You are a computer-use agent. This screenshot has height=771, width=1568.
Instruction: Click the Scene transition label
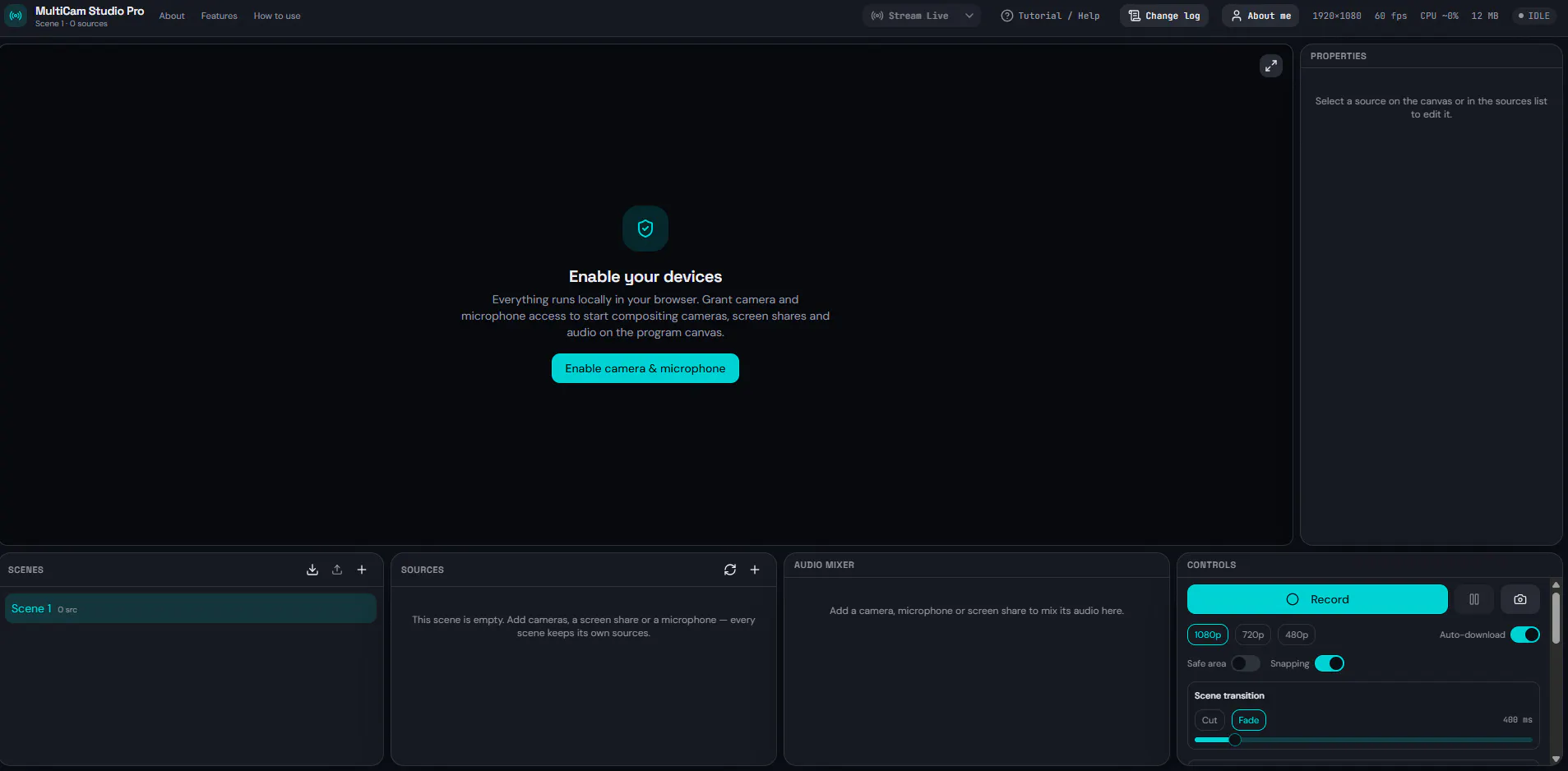click(1229, 695)
